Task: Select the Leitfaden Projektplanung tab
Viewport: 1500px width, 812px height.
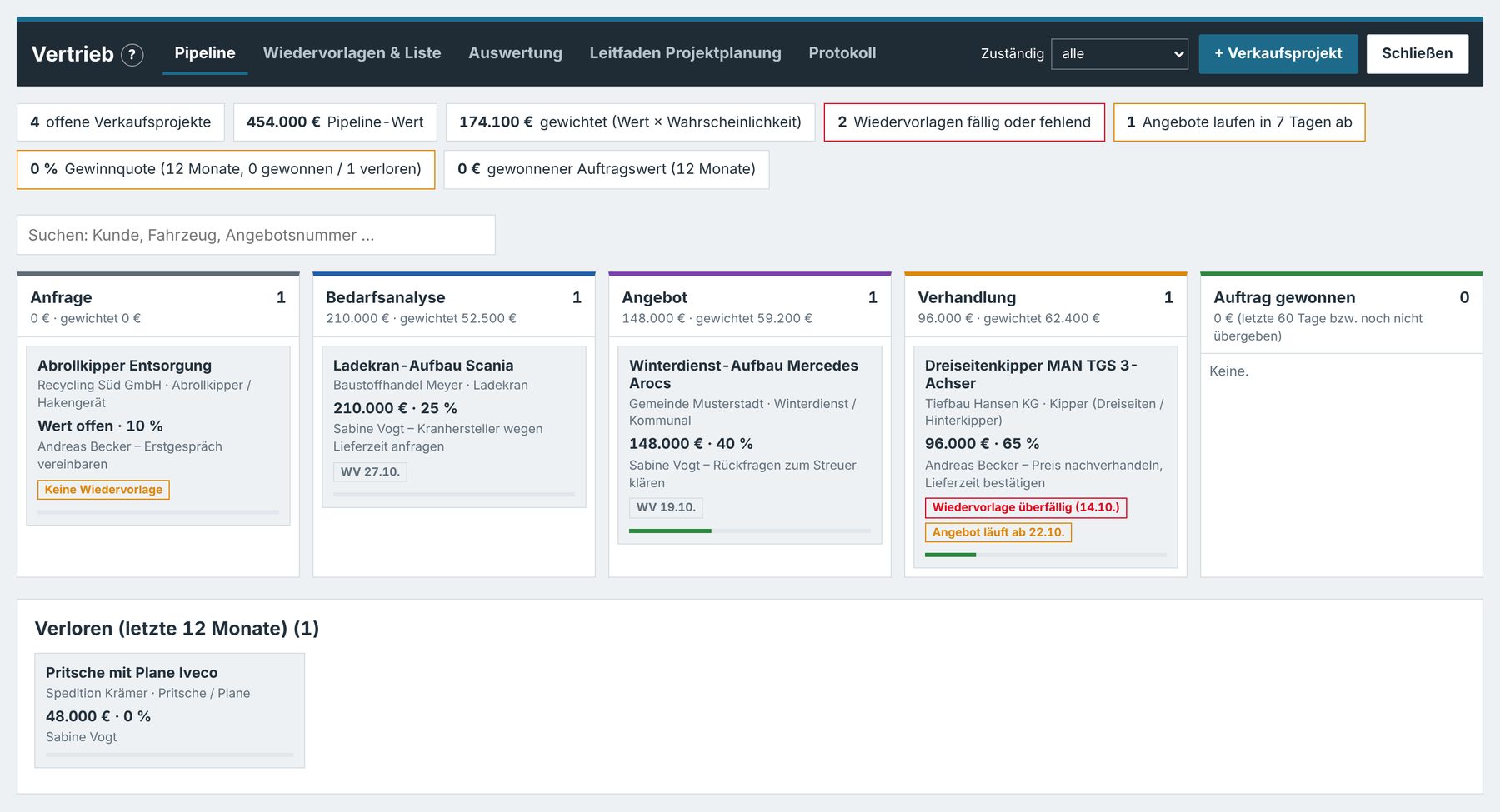Action: pyautogui.click(x=685, y=53)
